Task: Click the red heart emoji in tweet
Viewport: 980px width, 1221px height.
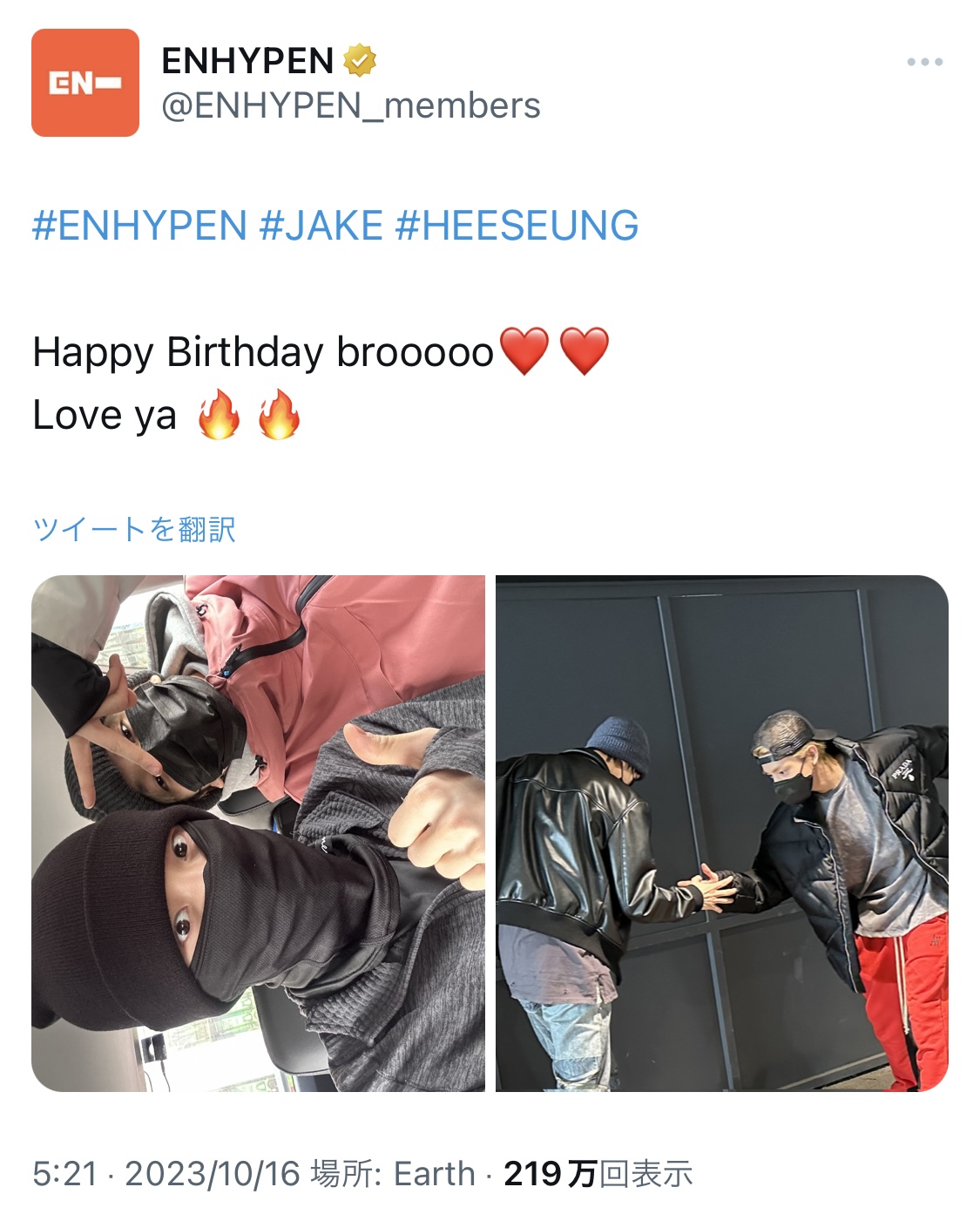Action: [524, 351]
